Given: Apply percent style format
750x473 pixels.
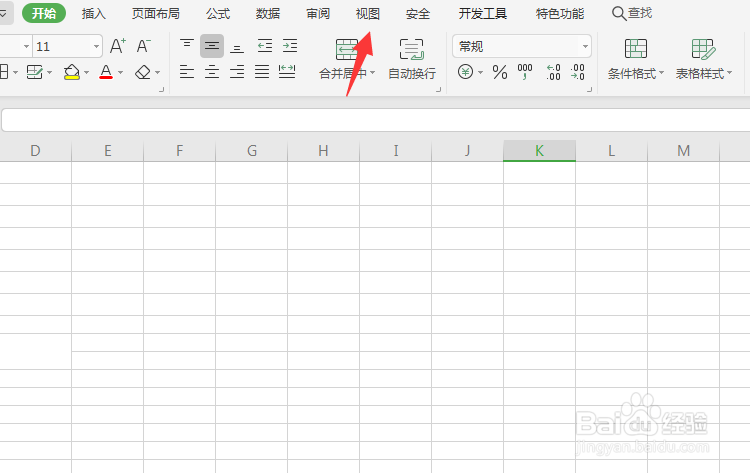Looking at the screenshot, I should pos(500,72).
